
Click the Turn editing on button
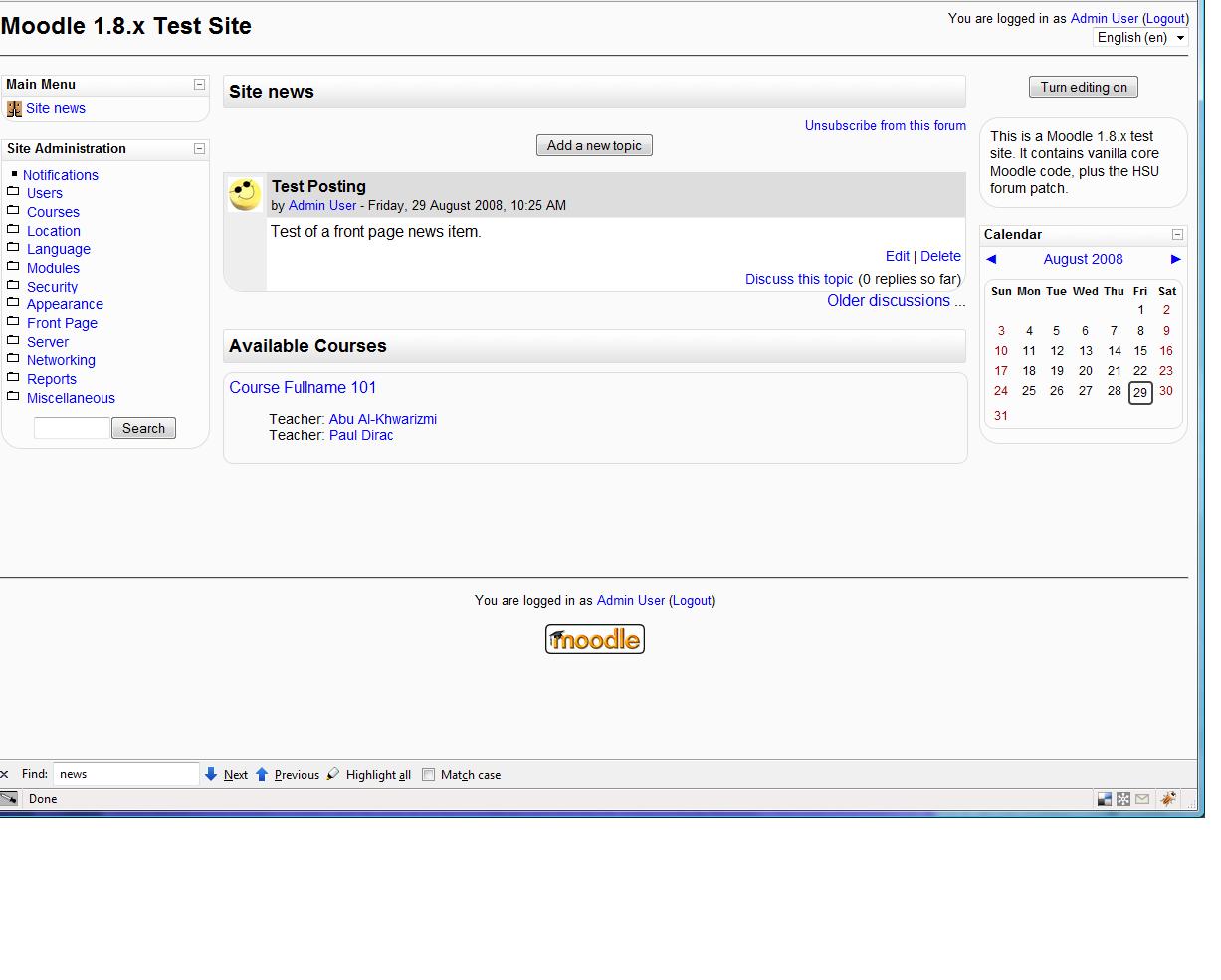(x=1084, y=87)
